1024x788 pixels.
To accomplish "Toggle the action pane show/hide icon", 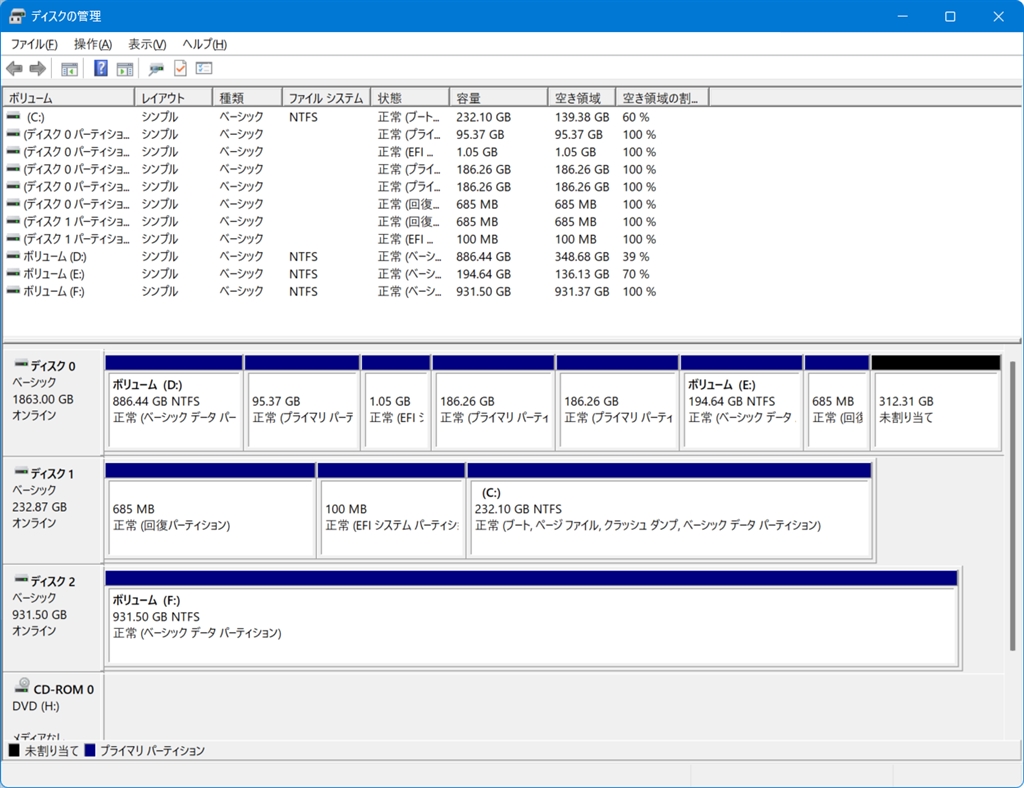I will (125, 69).
